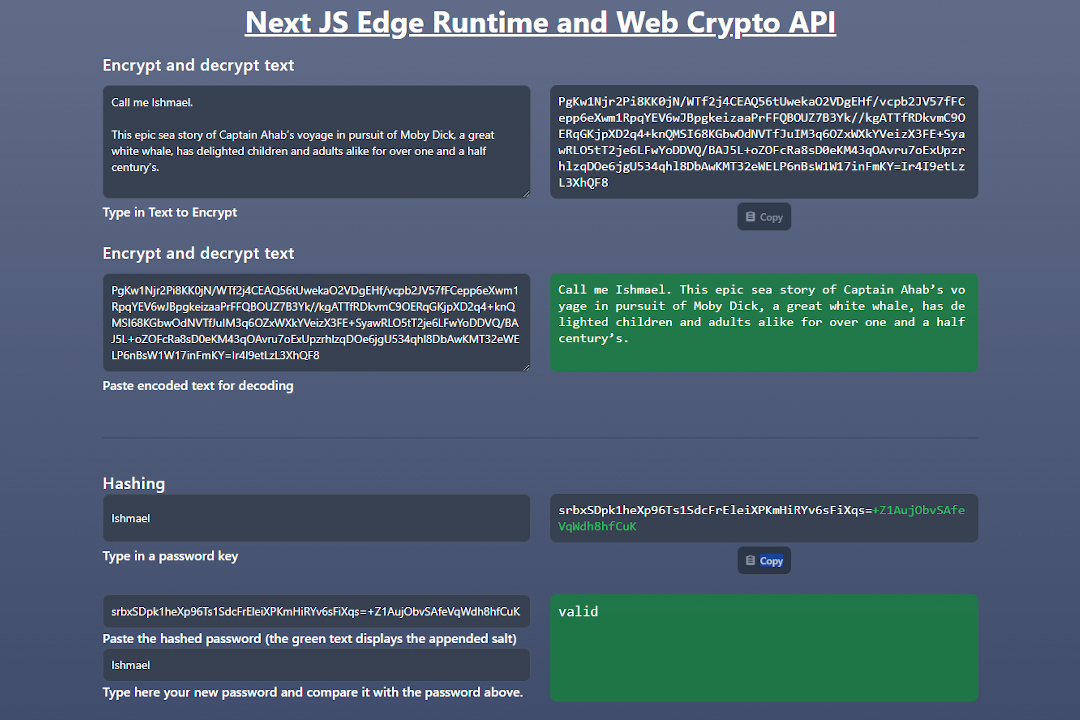Click the Type in a password key label
This screenshot has height=720, width=1080.
coord(170,556)
